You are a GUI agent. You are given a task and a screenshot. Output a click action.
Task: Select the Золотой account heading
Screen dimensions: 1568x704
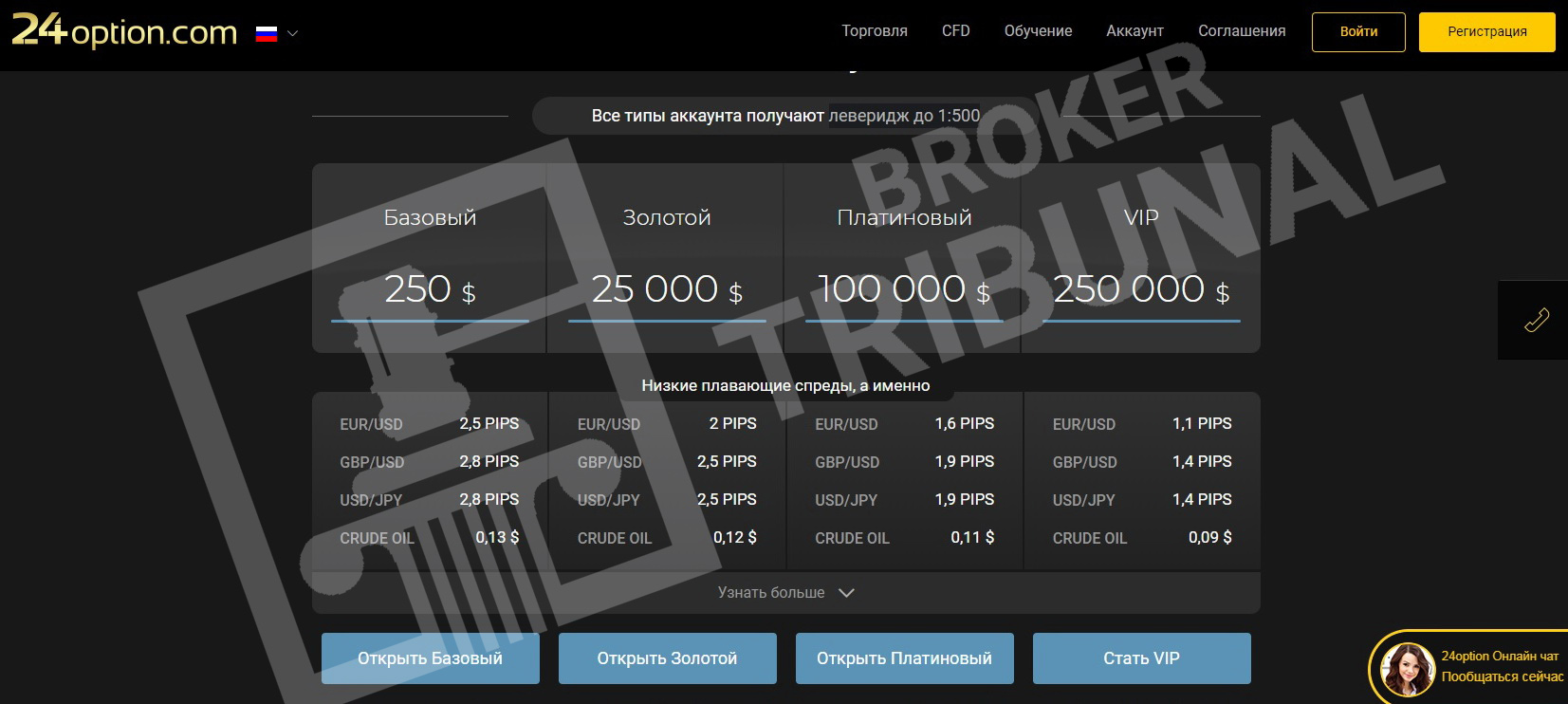[x=667, y=217]
